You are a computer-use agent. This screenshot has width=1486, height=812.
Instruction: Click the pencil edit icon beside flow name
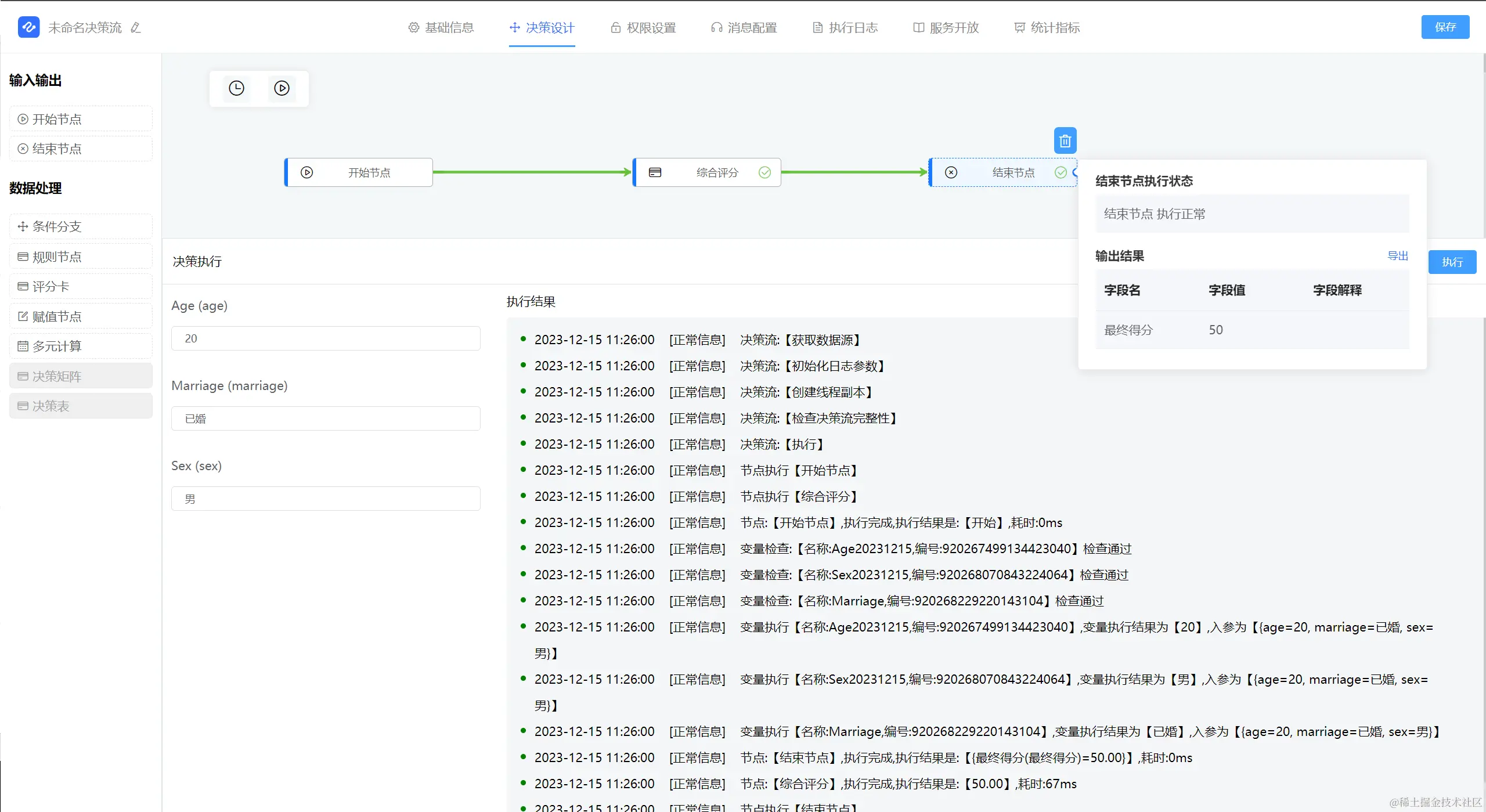pyautogui.click(x=136, y=27)
